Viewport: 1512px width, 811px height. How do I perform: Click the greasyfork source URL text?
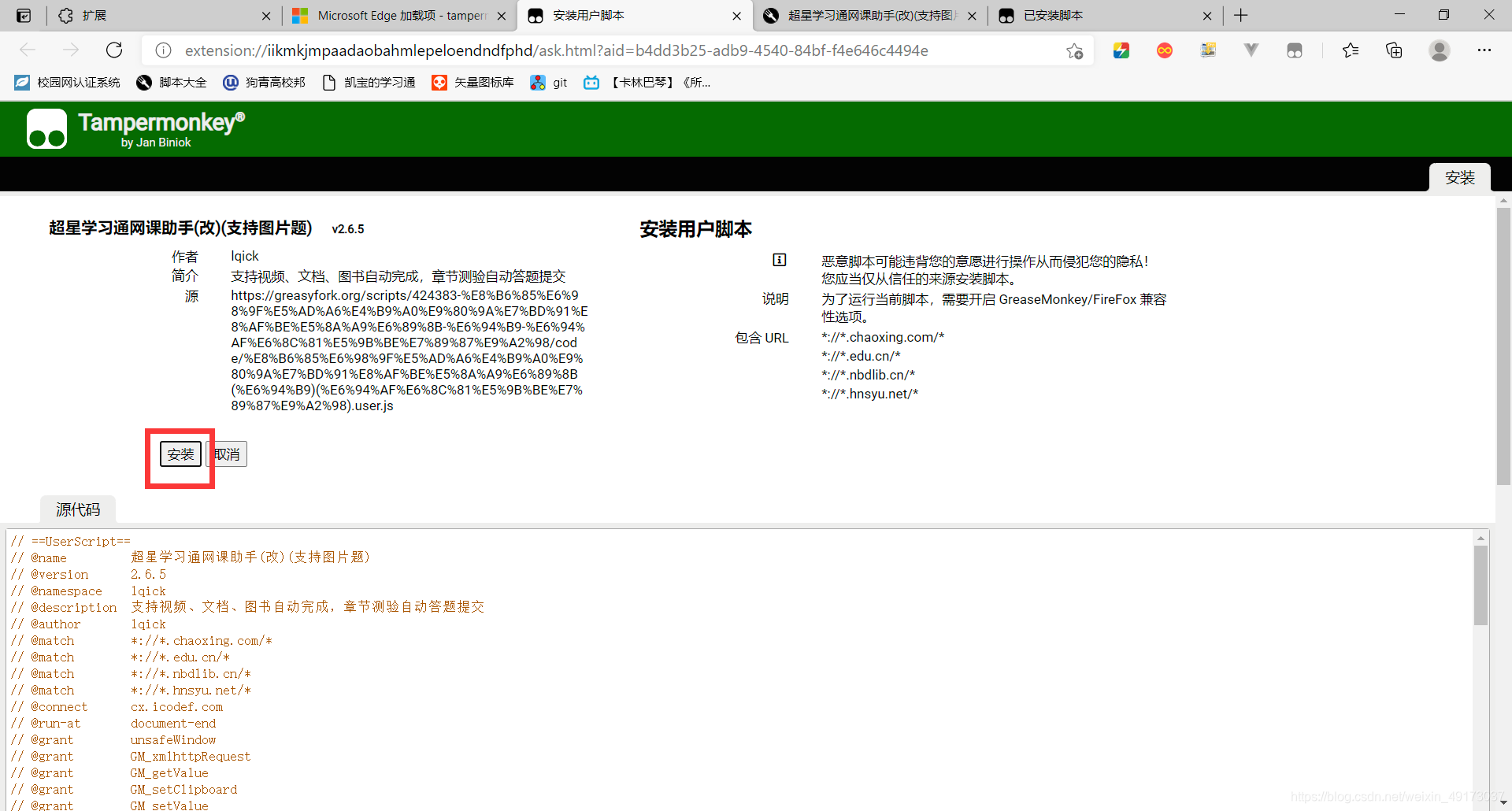[409, 350]
